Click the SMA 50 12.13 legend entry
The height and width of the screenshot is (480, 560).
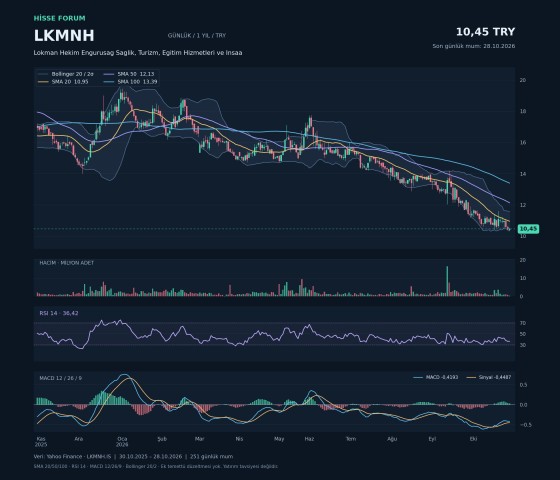pos(129,74)
